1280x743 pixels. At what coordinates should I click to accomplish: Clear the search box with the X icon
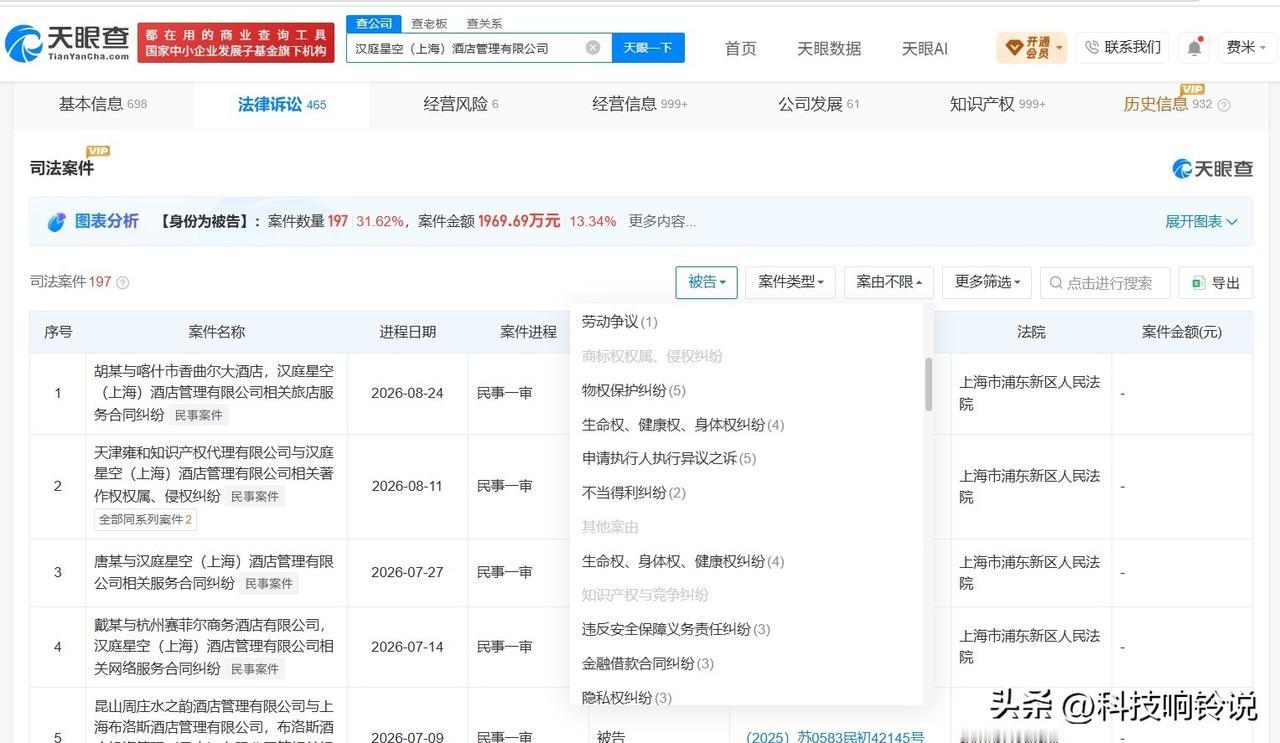tap(593, 47)
